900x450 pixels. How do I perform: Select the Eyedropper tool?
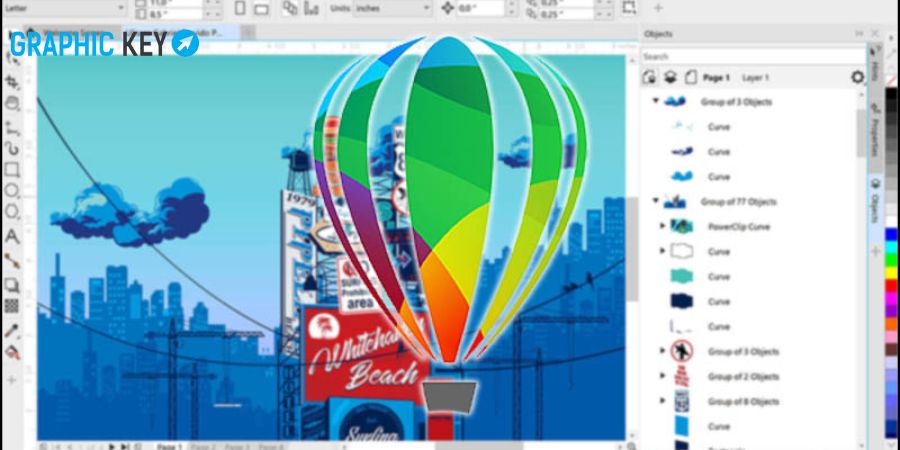[12, 331]
